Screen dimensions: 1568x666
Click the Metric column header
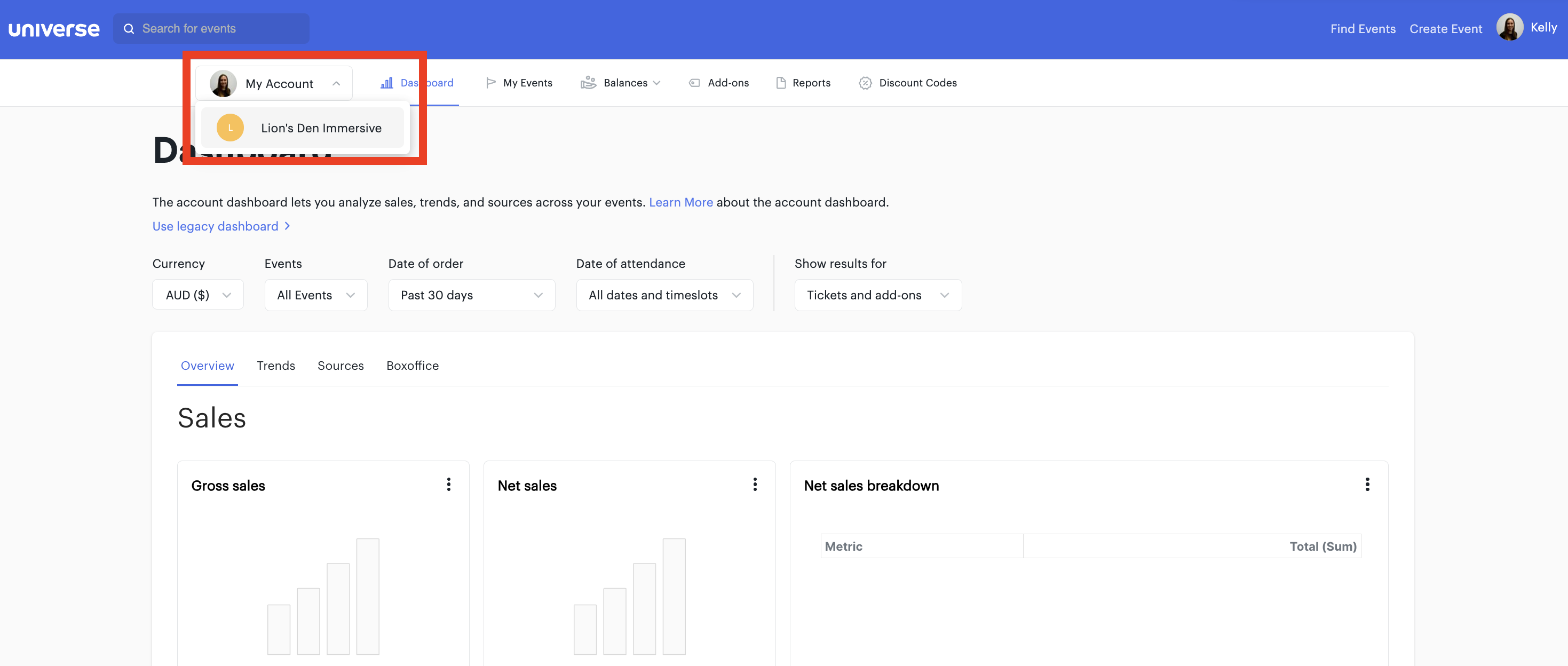922,546
